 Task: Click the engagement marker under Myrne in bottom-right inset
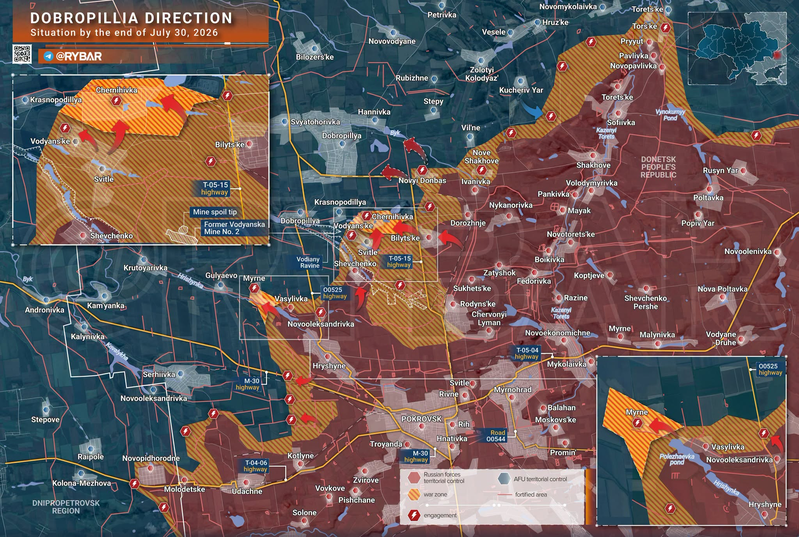tap(637, 423)
